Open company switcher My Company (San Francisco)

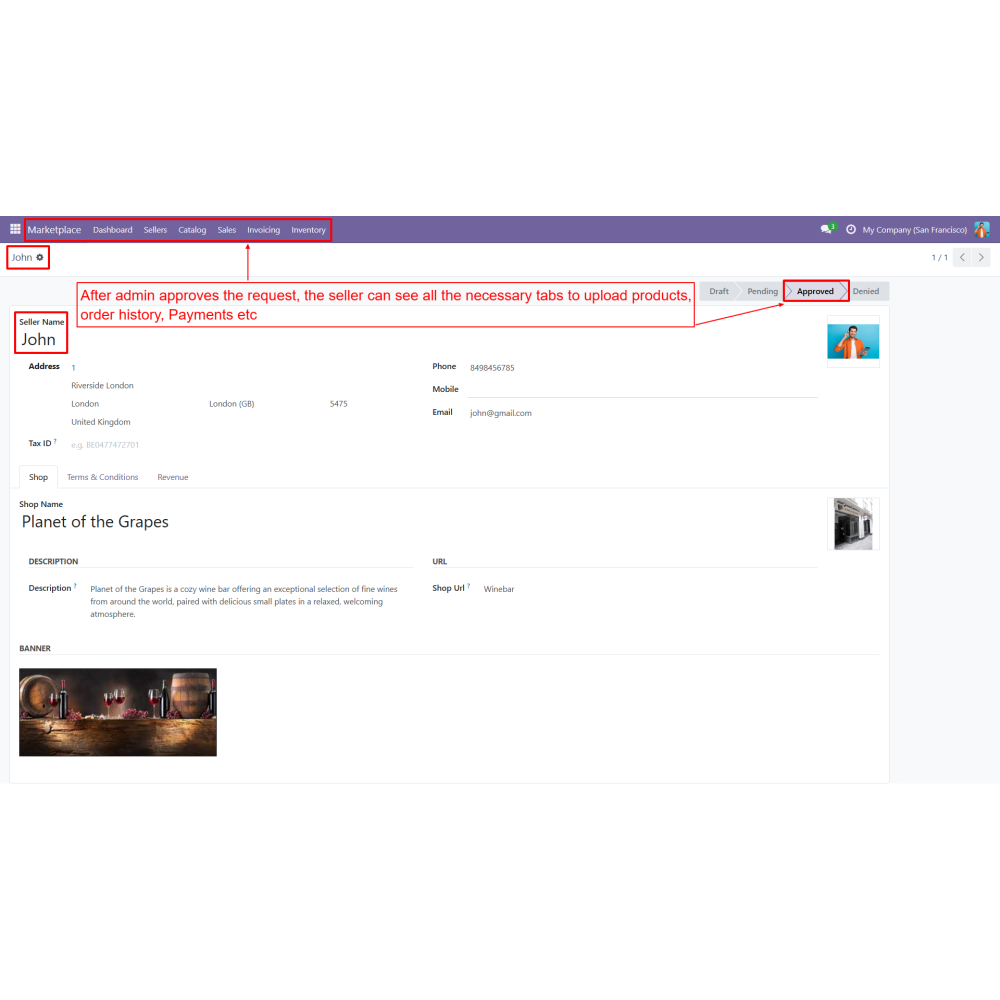914,230
